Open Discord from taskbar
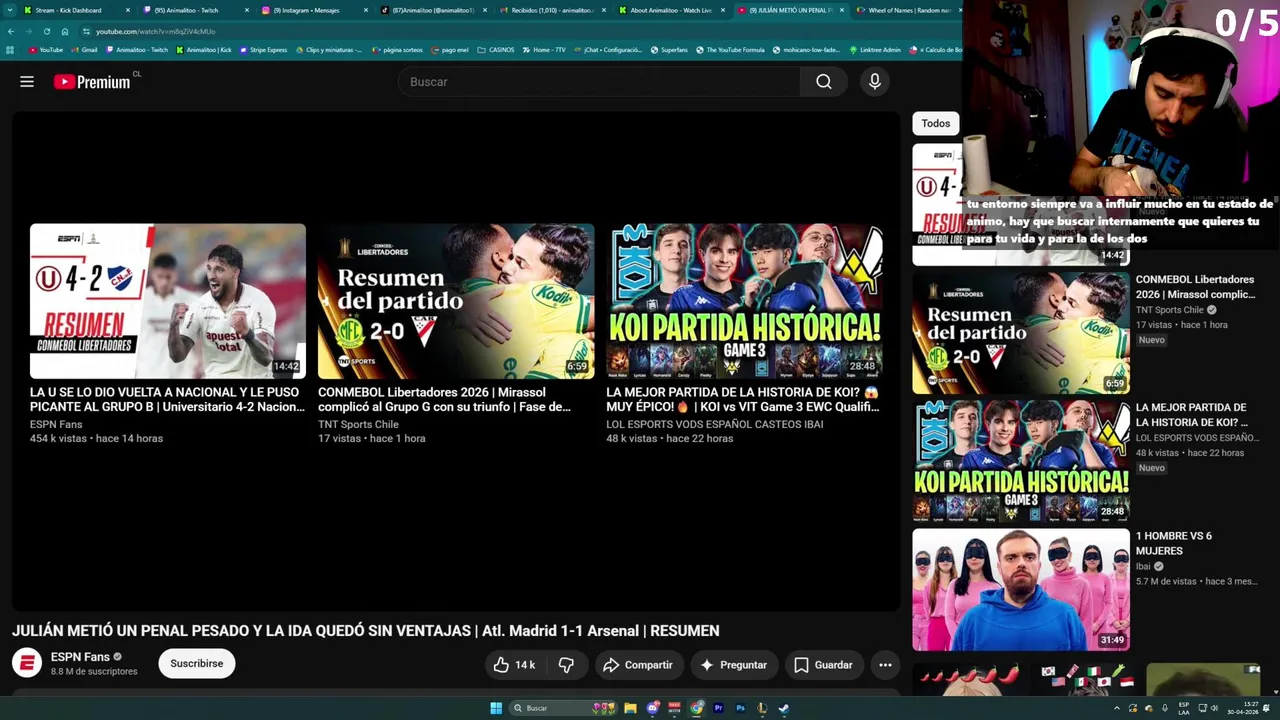1280x720 pixels. pos(652,708)
